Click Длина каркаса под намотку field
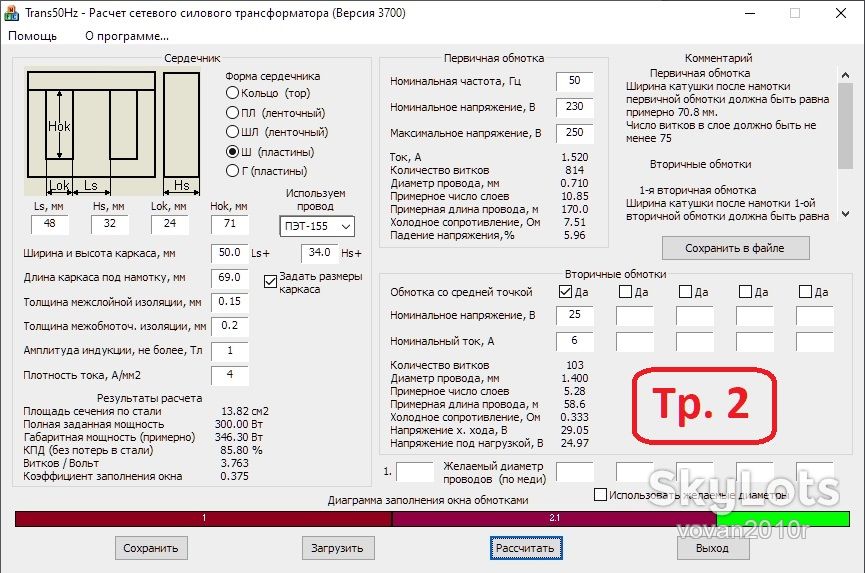The image size is (865, 573). [x=230, y=278]
